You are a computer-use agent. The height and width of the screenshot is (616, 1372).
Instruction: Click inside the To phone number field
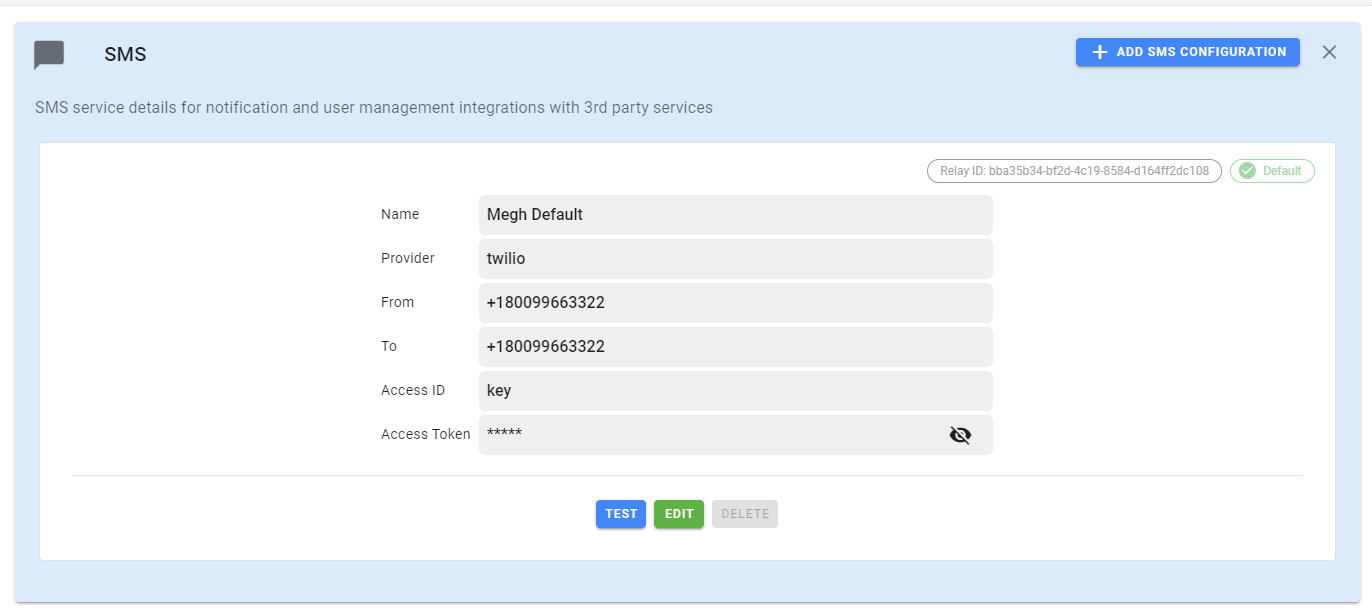pos(735,347)
